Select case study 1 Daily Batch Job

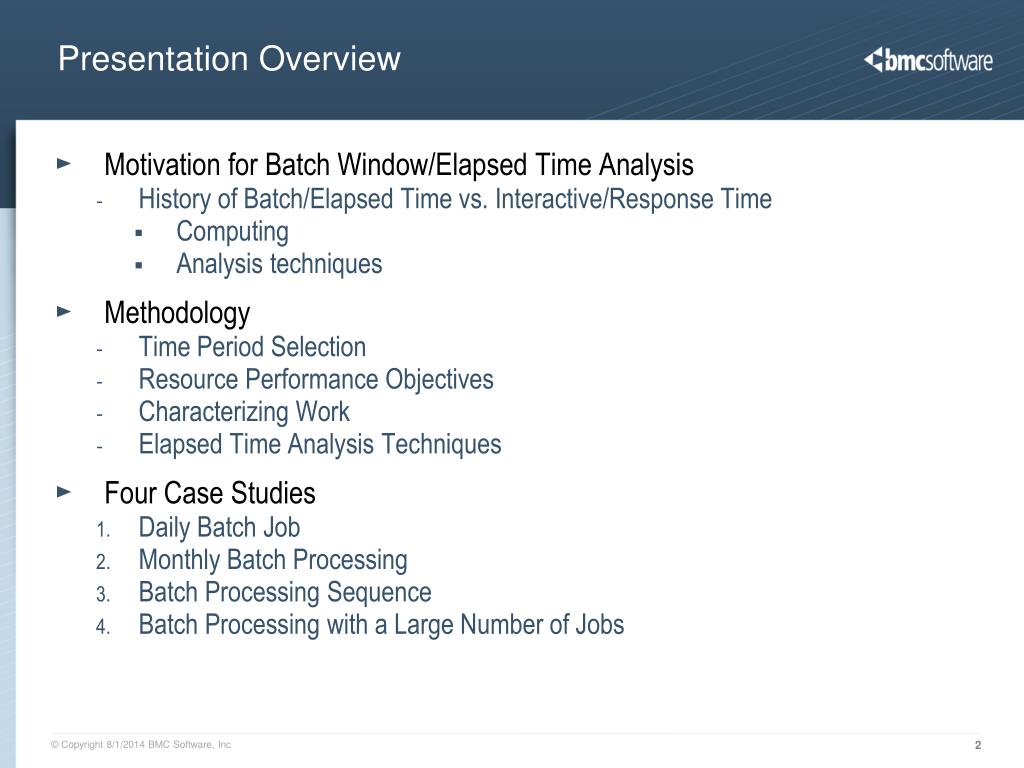click(219, 528)
